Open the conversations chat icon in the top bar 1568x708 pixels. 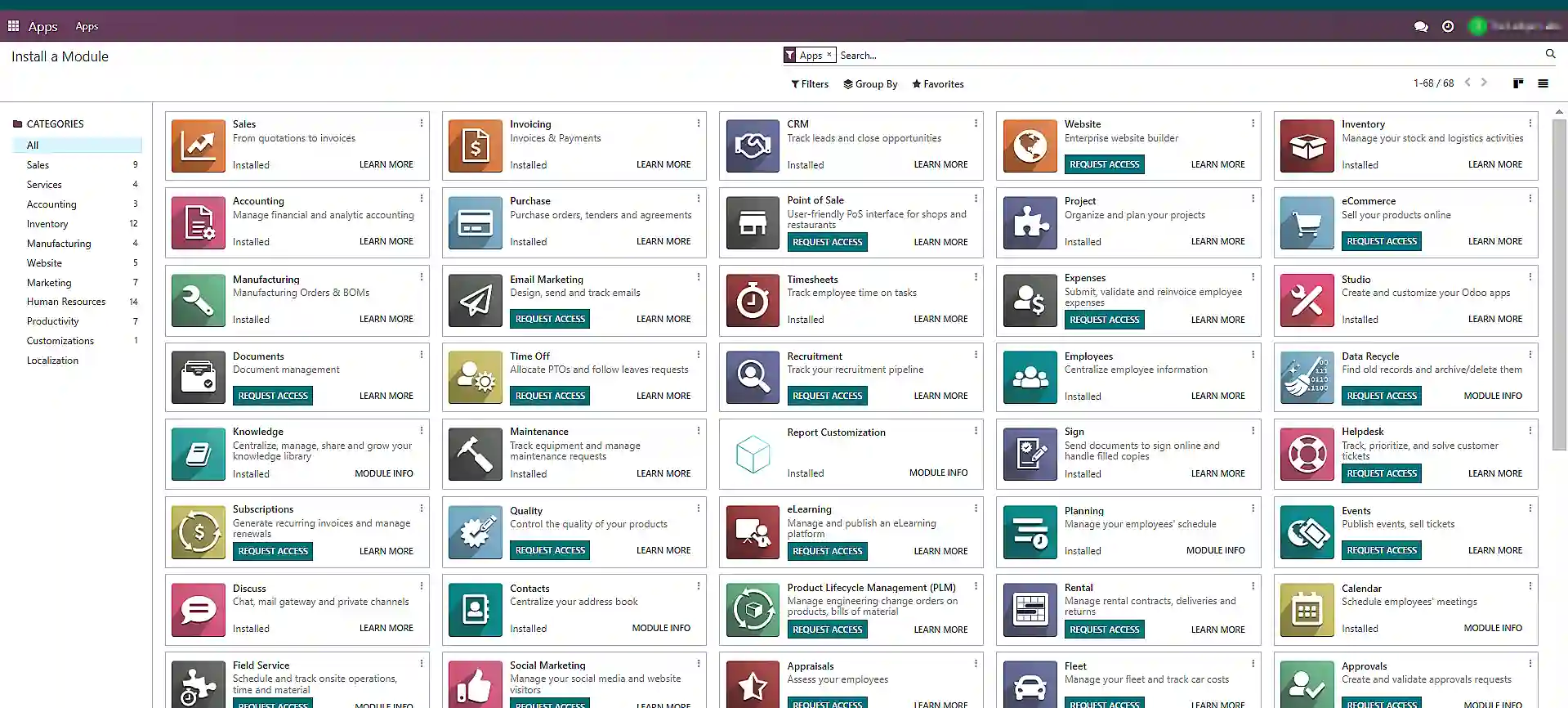pyautogui.click(x=1421, y=26)
